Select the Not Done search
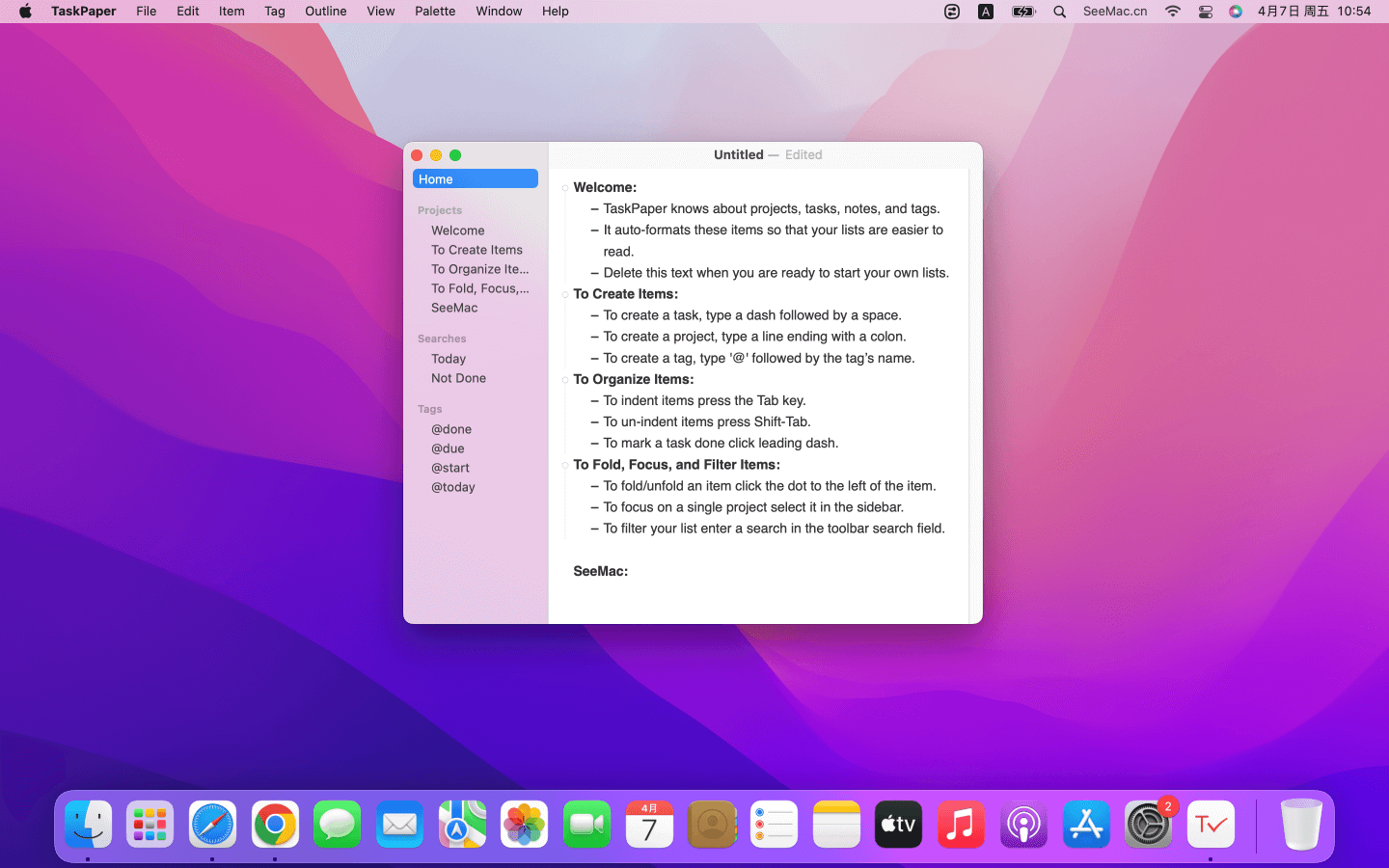1389x868 pixels. pos(458,378)
